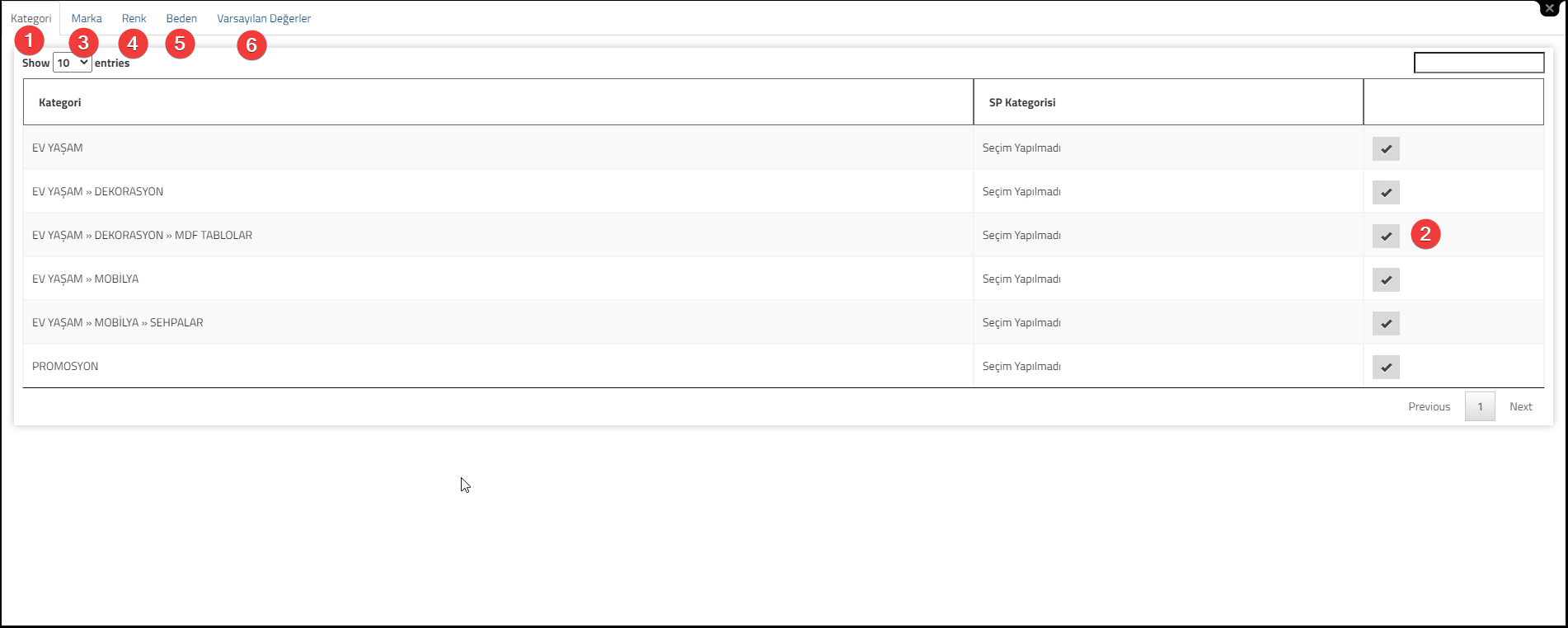Image resolution: width=1568 pixels, height=628 pixels.
Task: Switch to the Marka tab
Action: (x=87, y=18)
